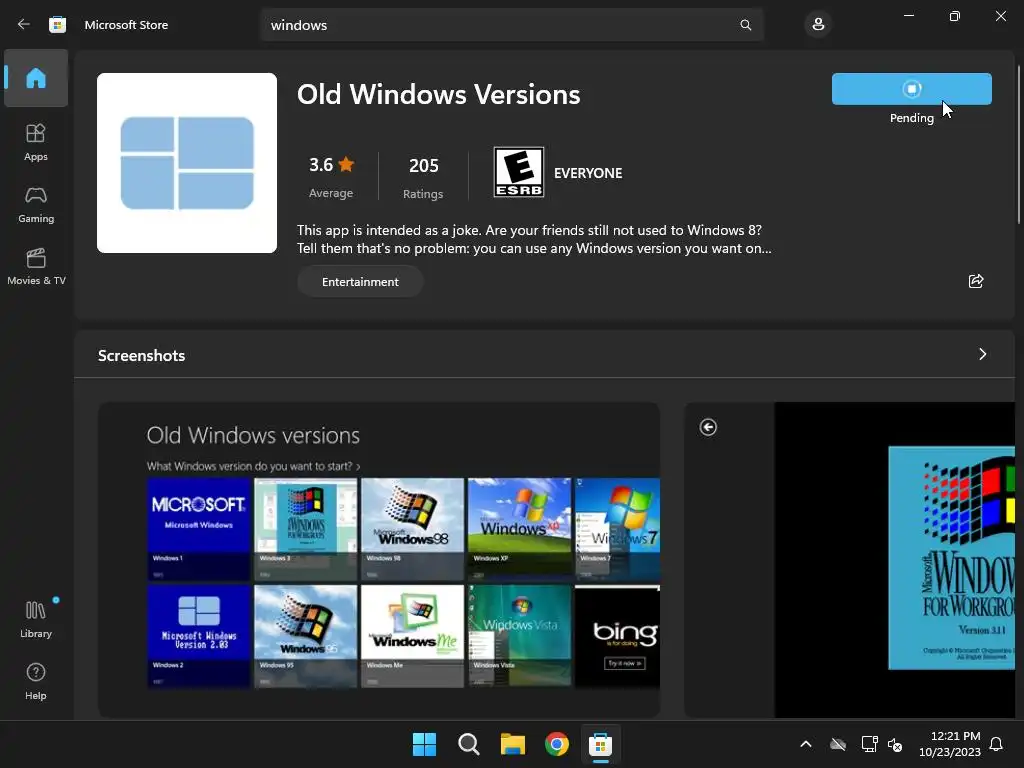This screenshot has height=768, width=1024.
Task: Open the Apps section in sidebar
Action: point(36,142)
